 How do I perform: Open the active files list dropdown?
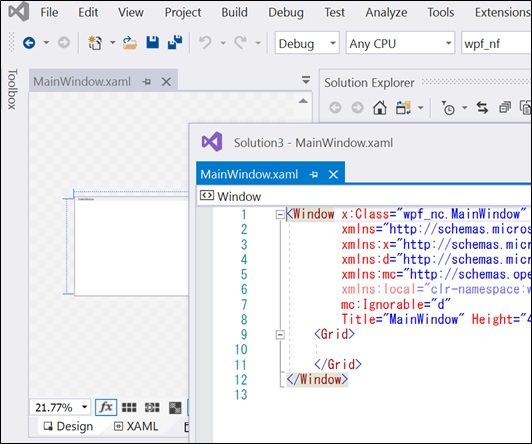306,80
